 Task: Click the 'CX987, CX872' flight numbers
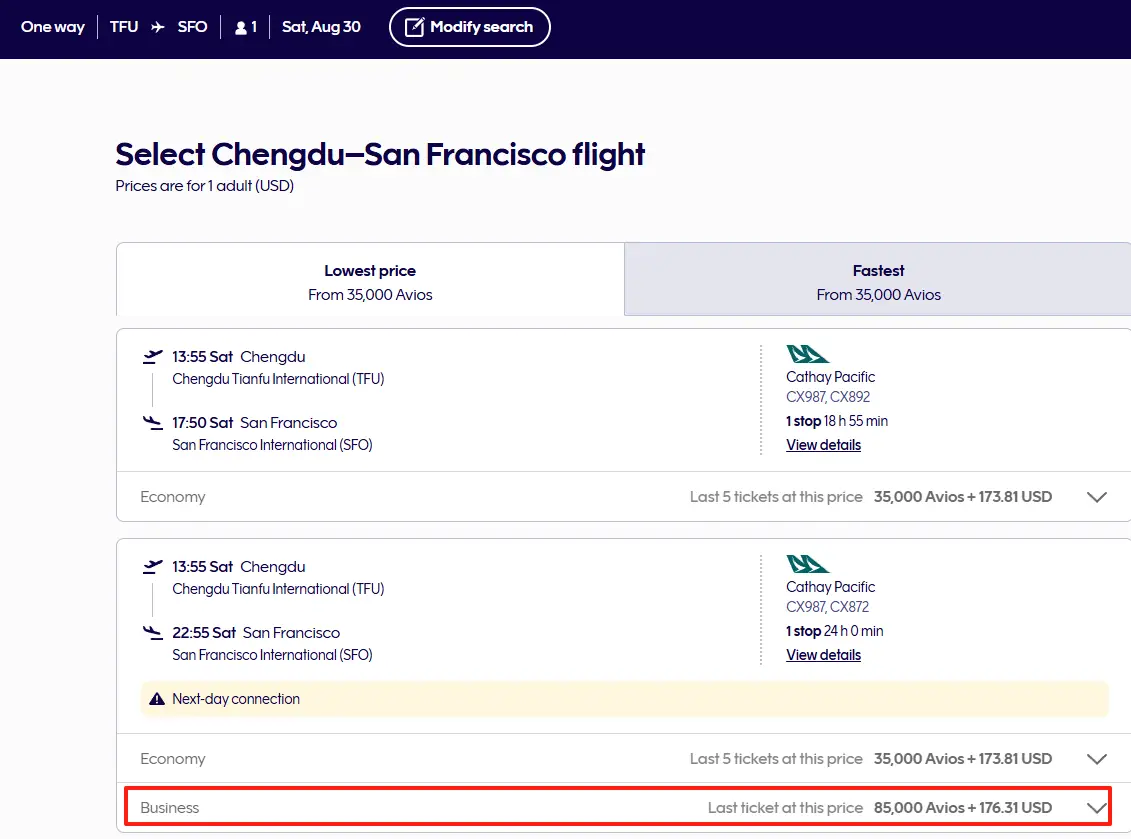click(x=827, y=607)
